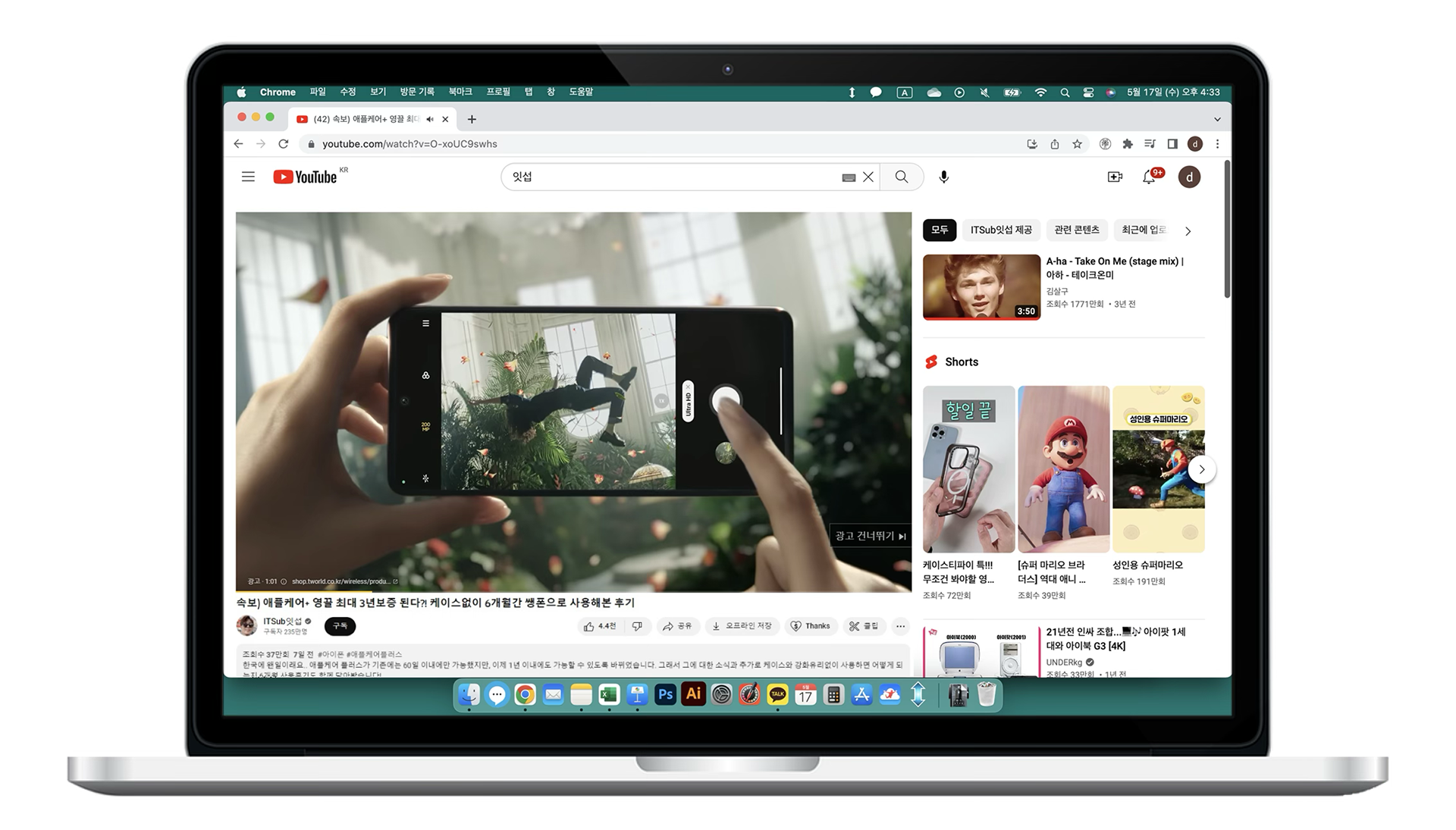This screenshot has height=830, width=1456.
Task: Click the 공유 share button
Action: tap(676, 626)
